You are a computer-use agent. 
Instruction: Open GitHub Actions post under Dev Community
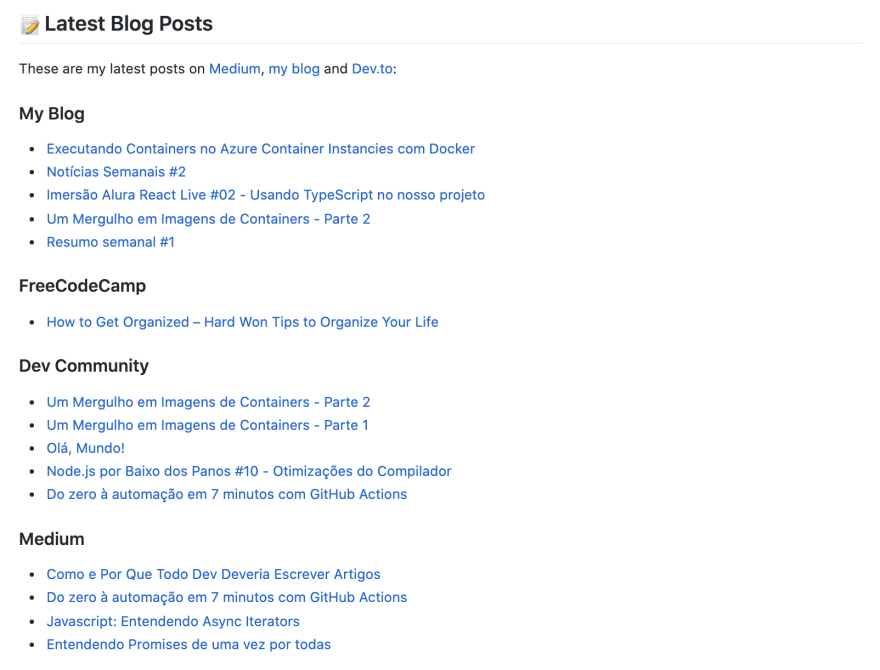227,494
